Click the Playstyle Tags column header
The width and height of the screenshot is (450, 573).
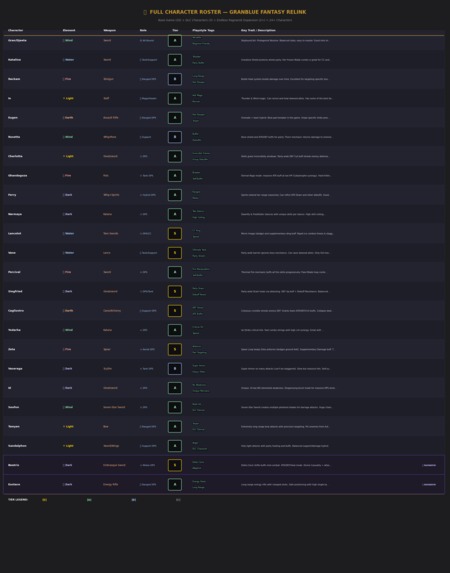(203, 30)
